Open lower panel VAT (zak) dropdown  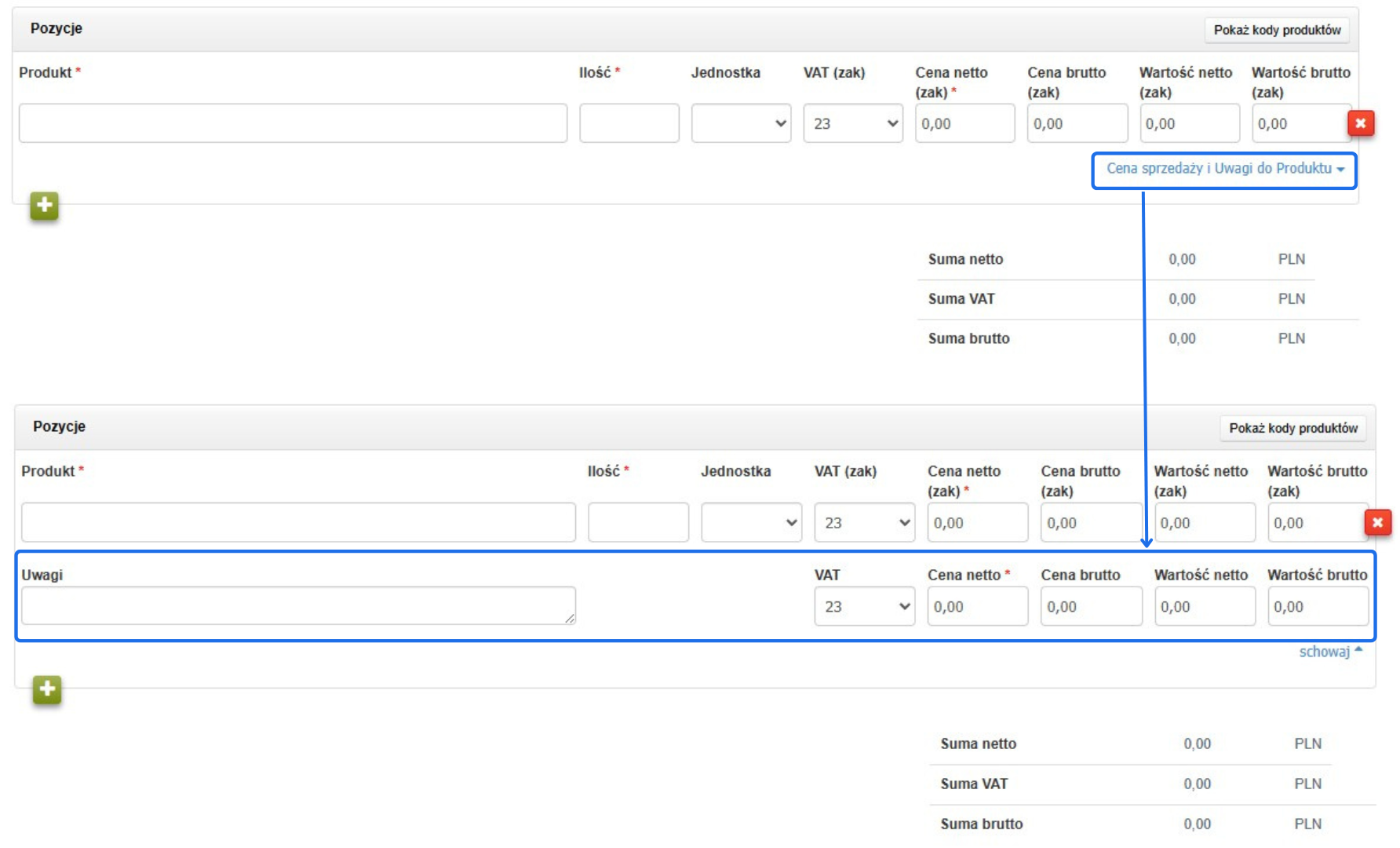[x=864, y=523]
